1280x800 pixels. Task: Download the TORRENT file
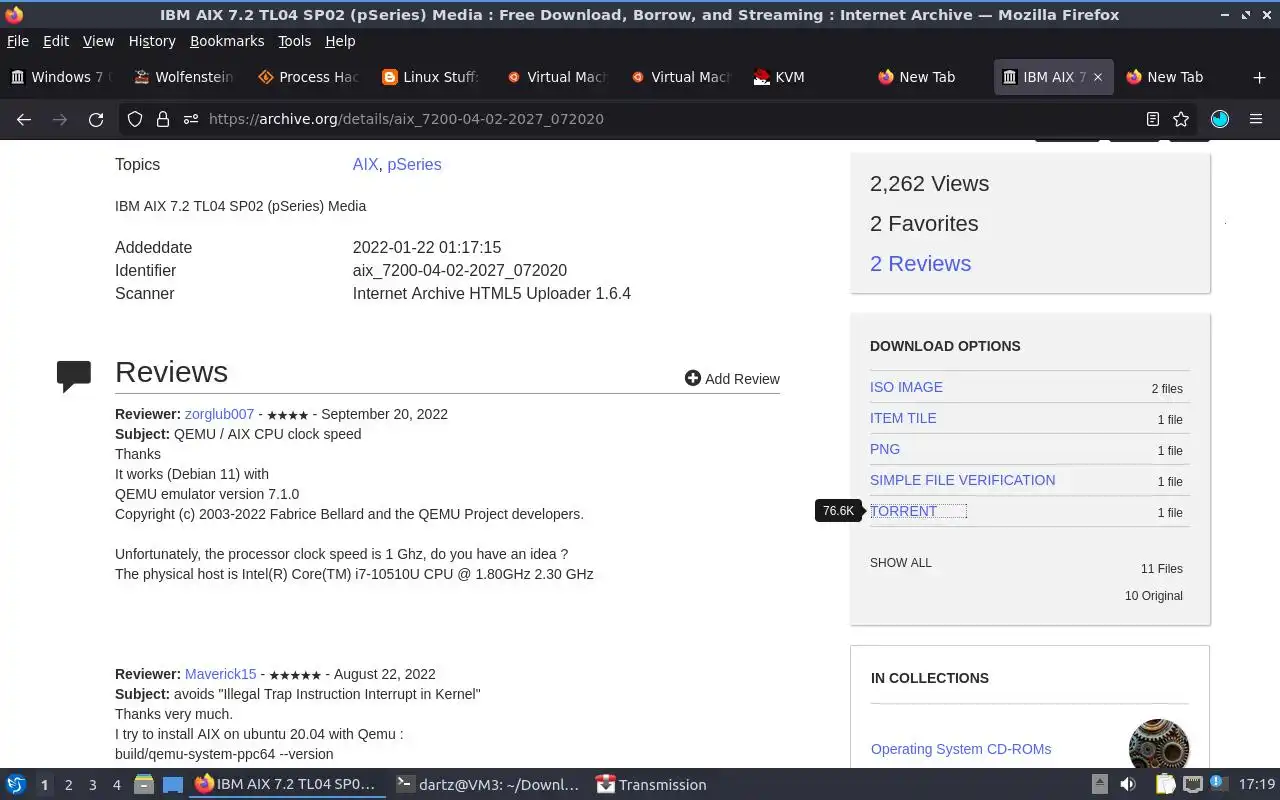(903, 511)
